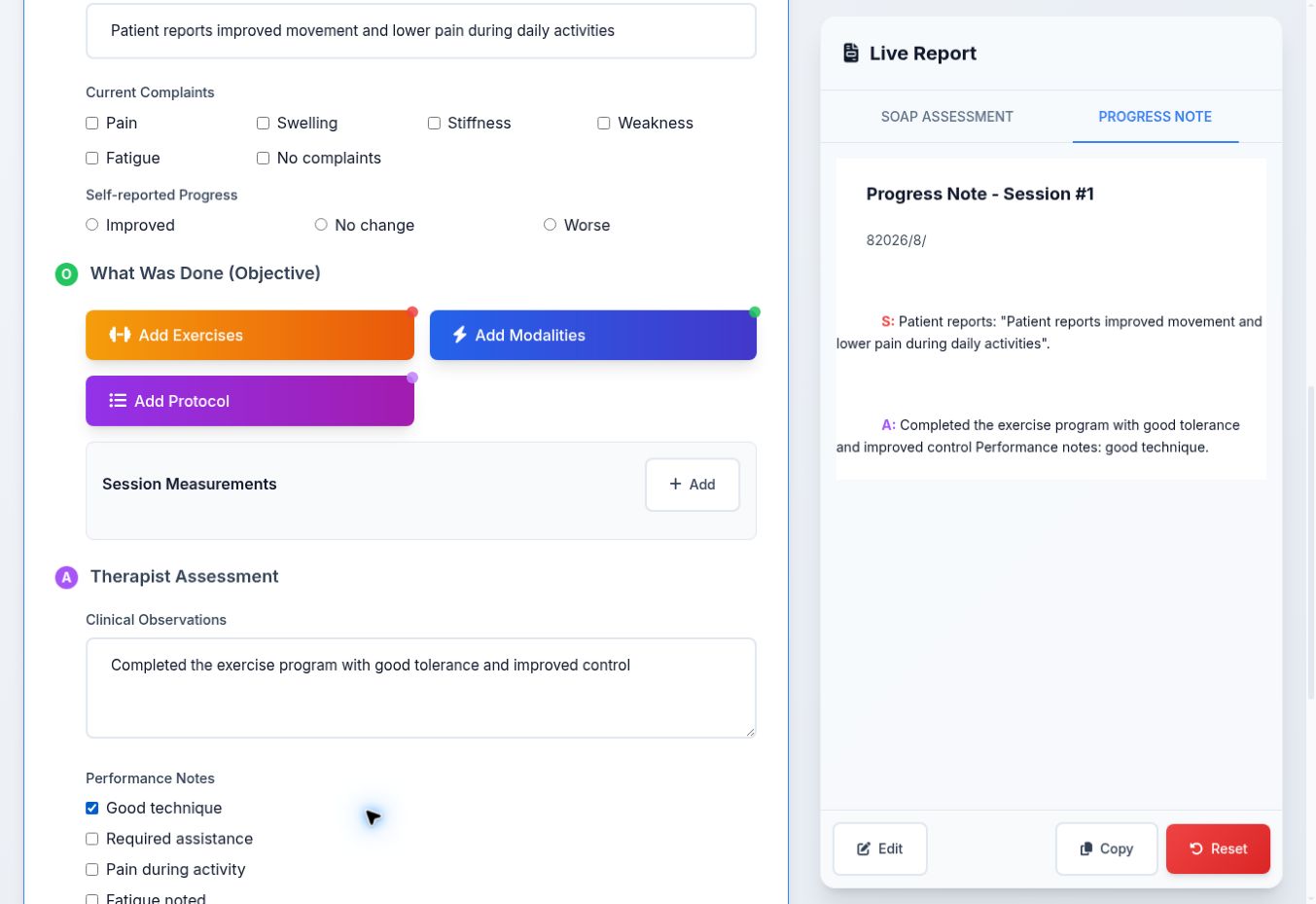Click the copy icon in the report footer
The height and width of the screenshot is (904, 1316).
click(1085, 849)
